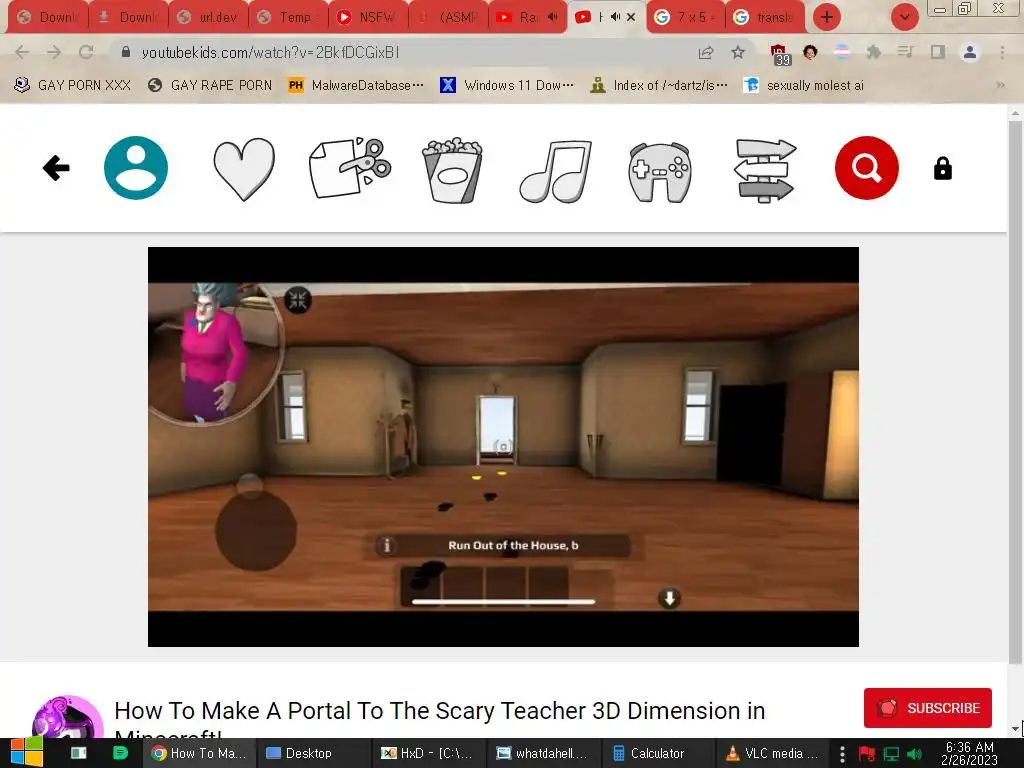Open the Windows 11 Dow… bookmark
Viewport: 1024px width, 768px height.
point(507,86)
